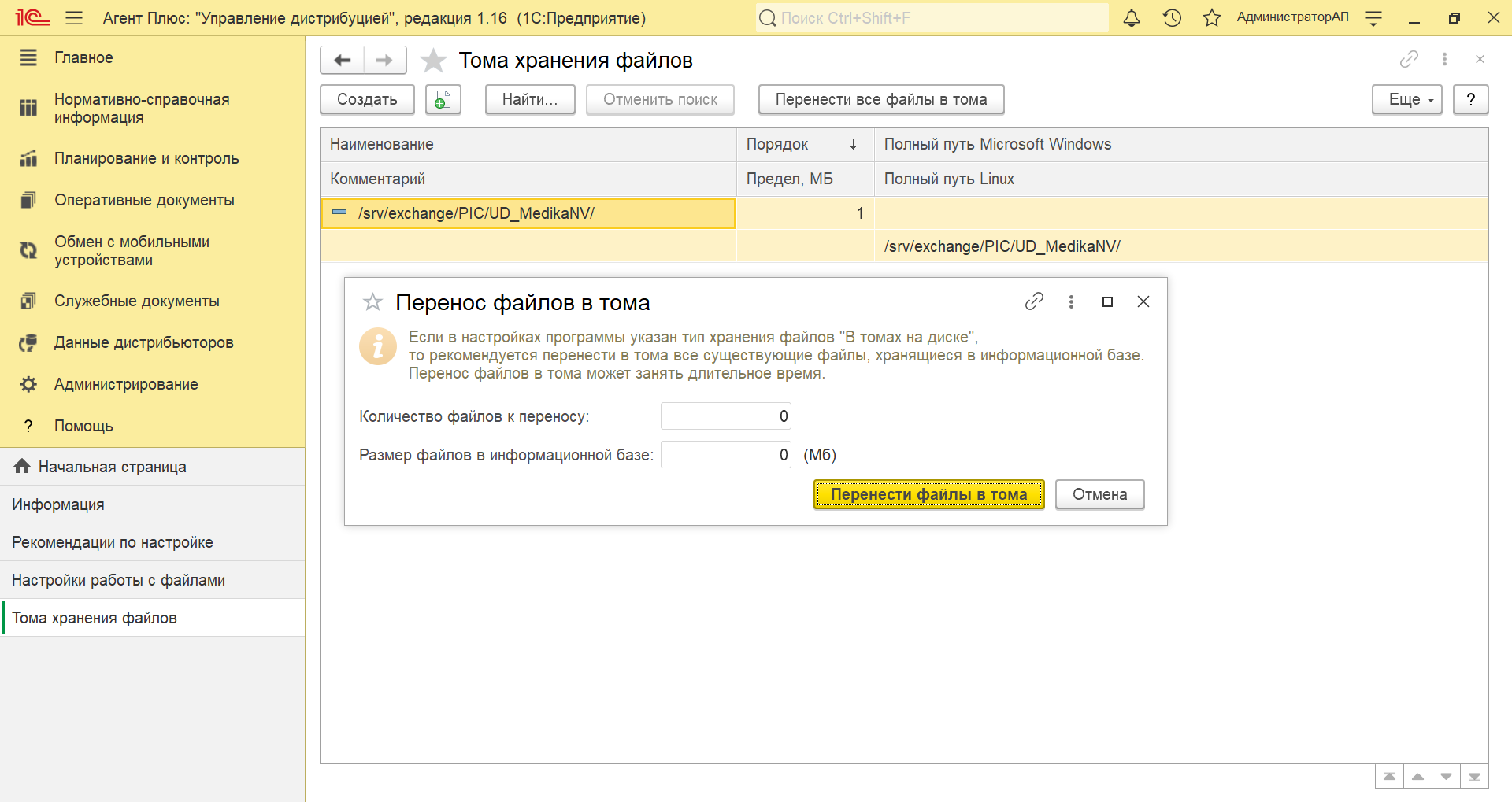Focus Размер файлов в информационной базе field
This screenshot has width=1512, height=802.
(726, 455)
